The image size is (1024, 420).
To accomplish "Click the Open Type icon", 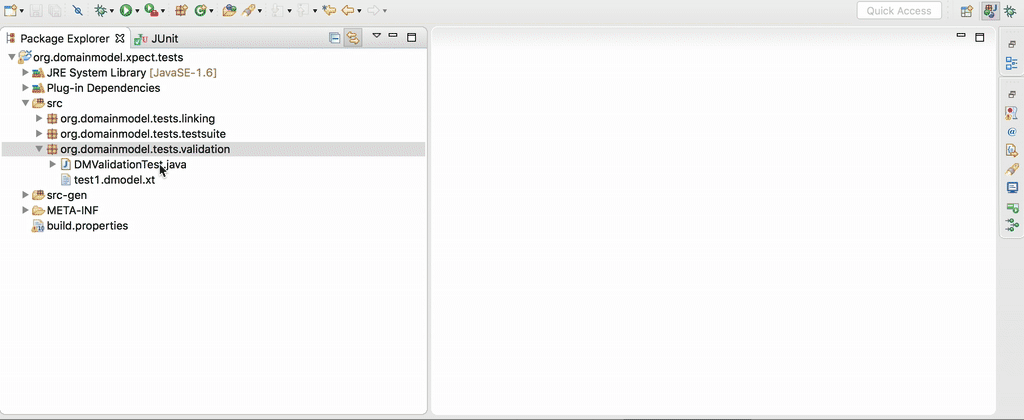I will [229, 10].
